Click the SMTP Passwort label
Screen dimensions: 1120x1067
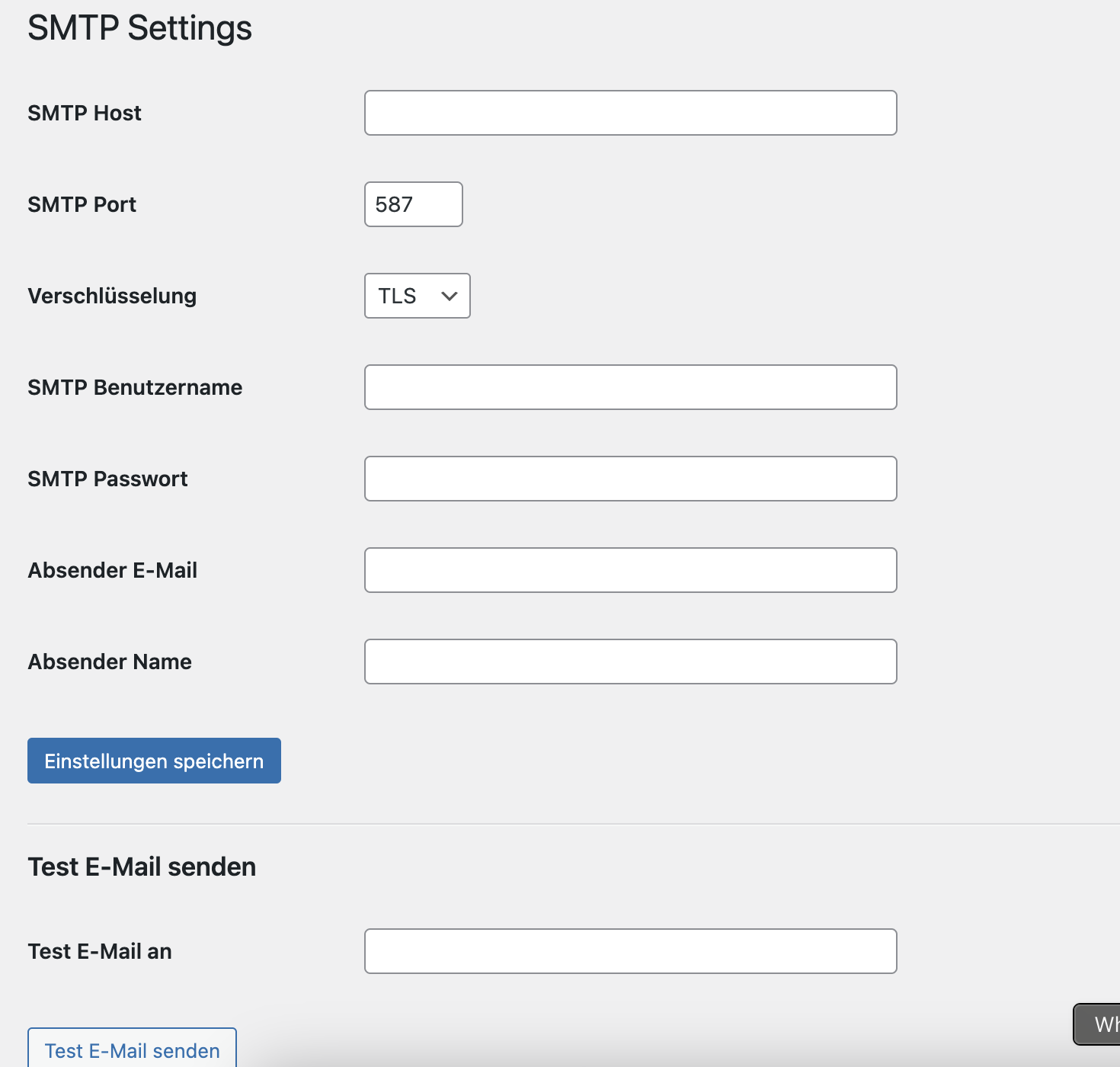(107, 479)
